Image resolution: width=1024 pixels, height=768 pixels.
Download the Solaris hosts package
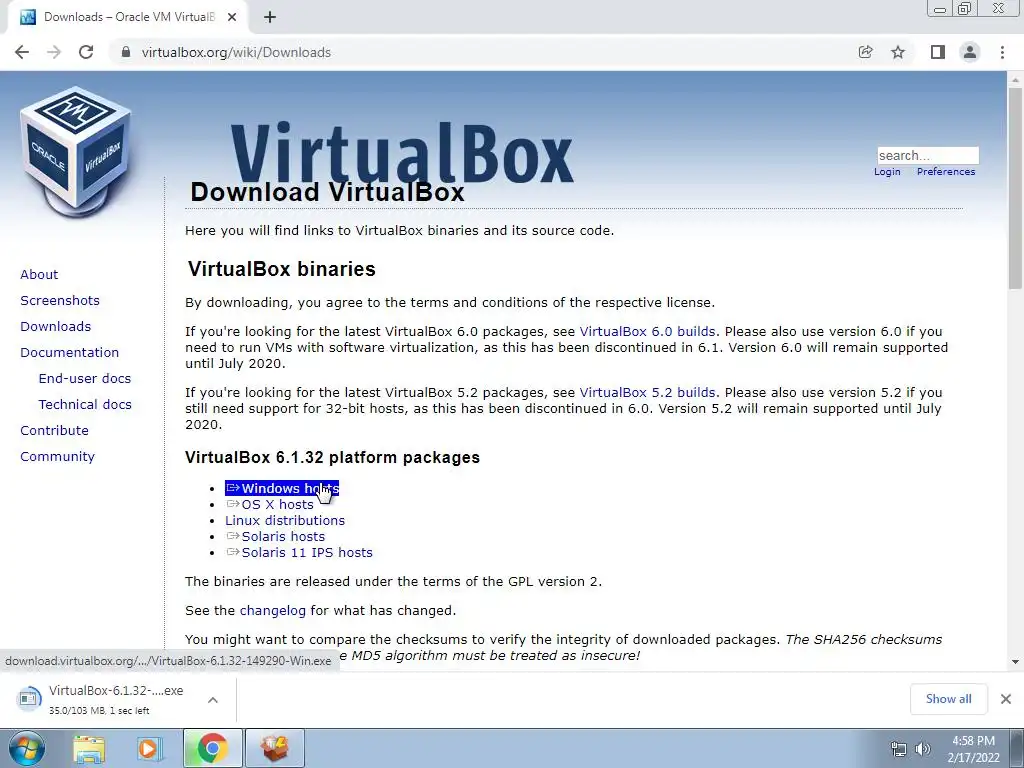pos(275,537)
